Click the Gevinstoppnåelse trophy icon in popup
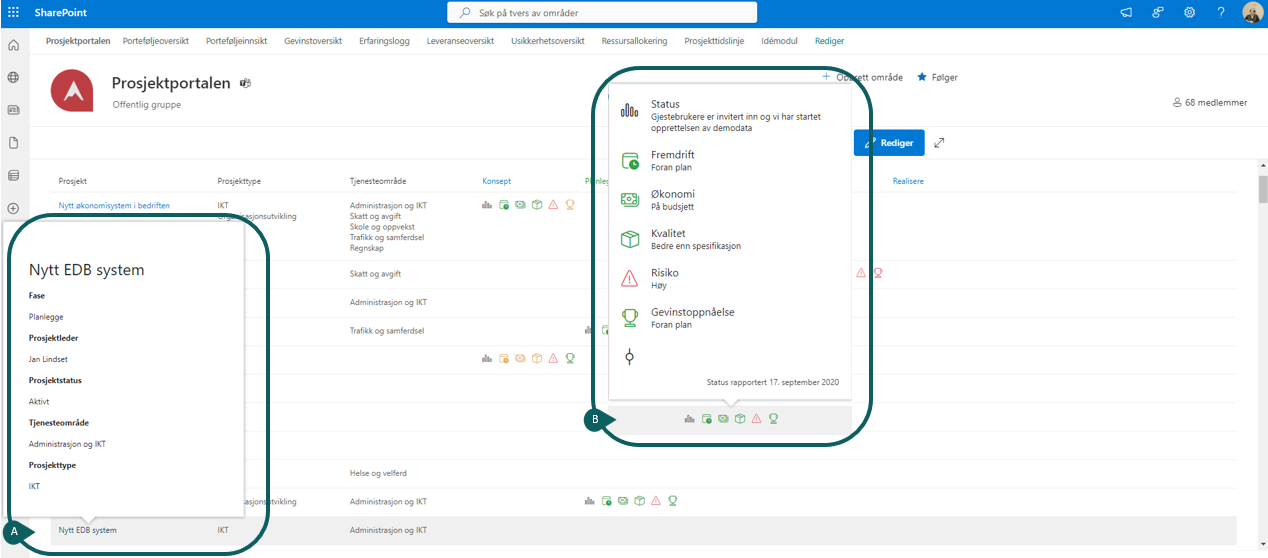 pos(629,318)
